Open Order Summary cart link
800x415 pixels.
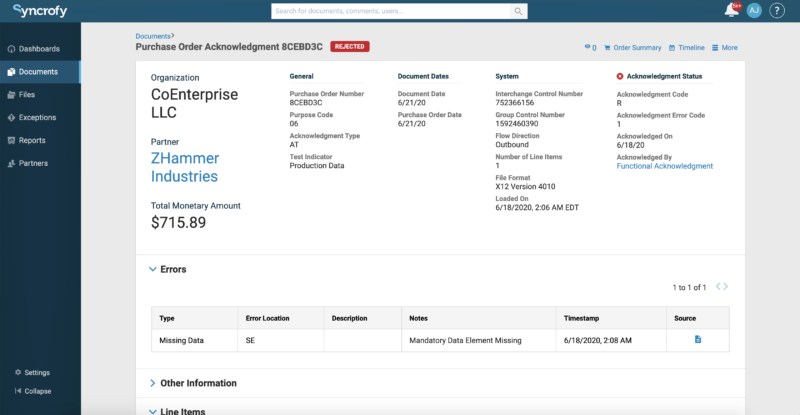tap(632, 47)
